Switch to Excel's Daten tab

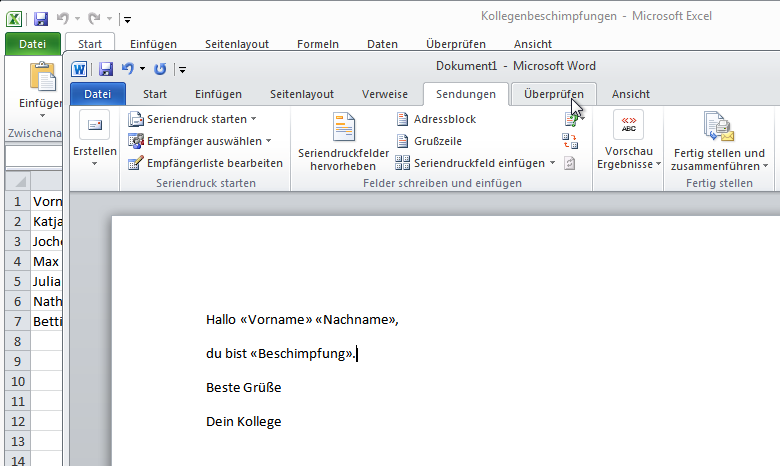382,44
